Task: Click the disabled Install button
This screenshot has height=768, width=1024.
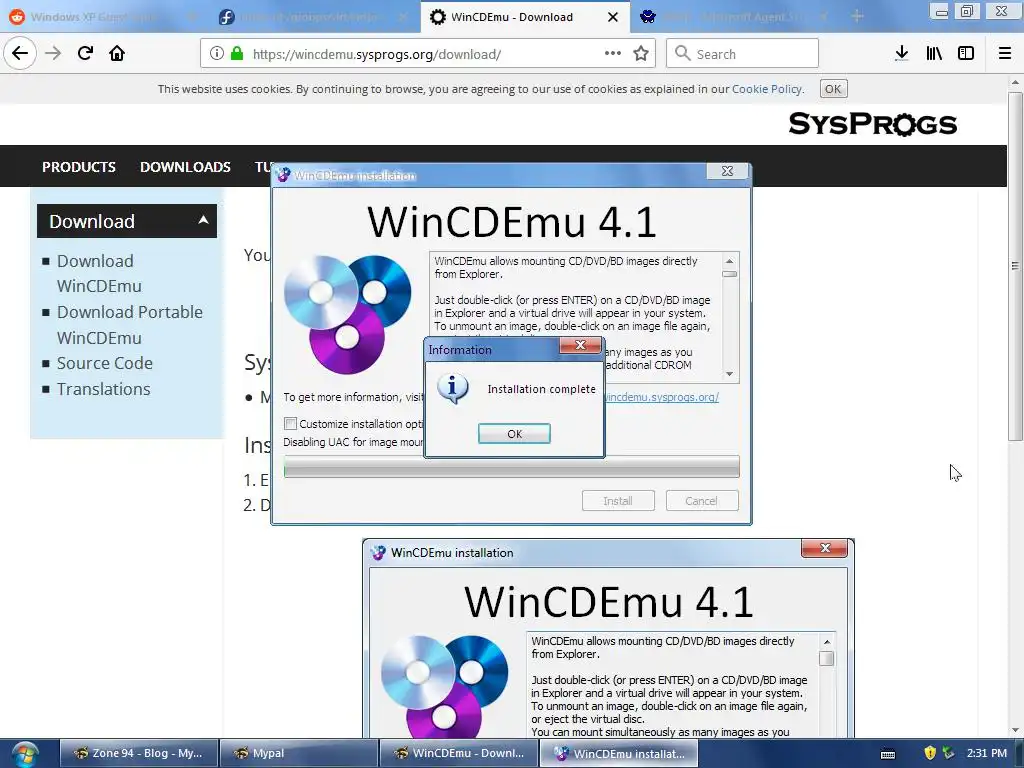Action: tap(618, 501)
